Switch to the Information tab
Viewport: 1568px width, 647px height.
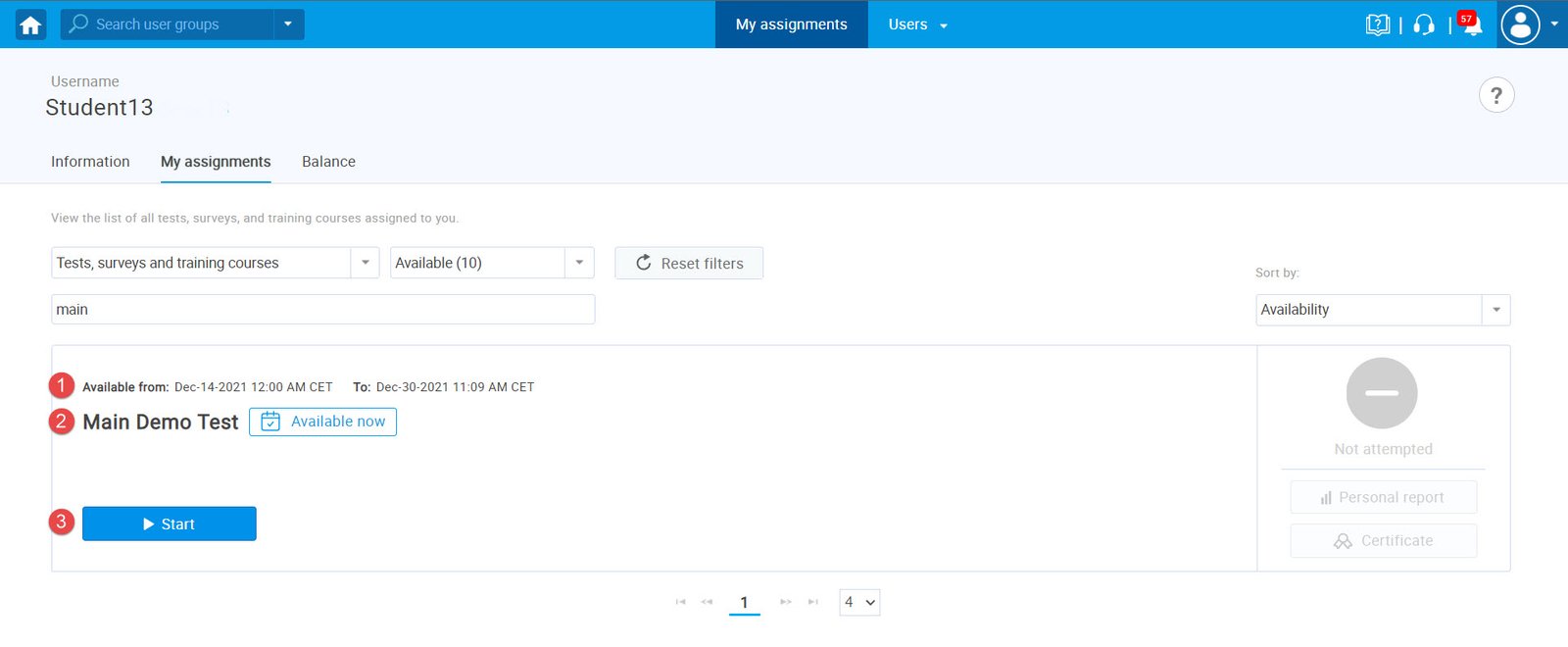pyautogui.click(x=90, y=162)
